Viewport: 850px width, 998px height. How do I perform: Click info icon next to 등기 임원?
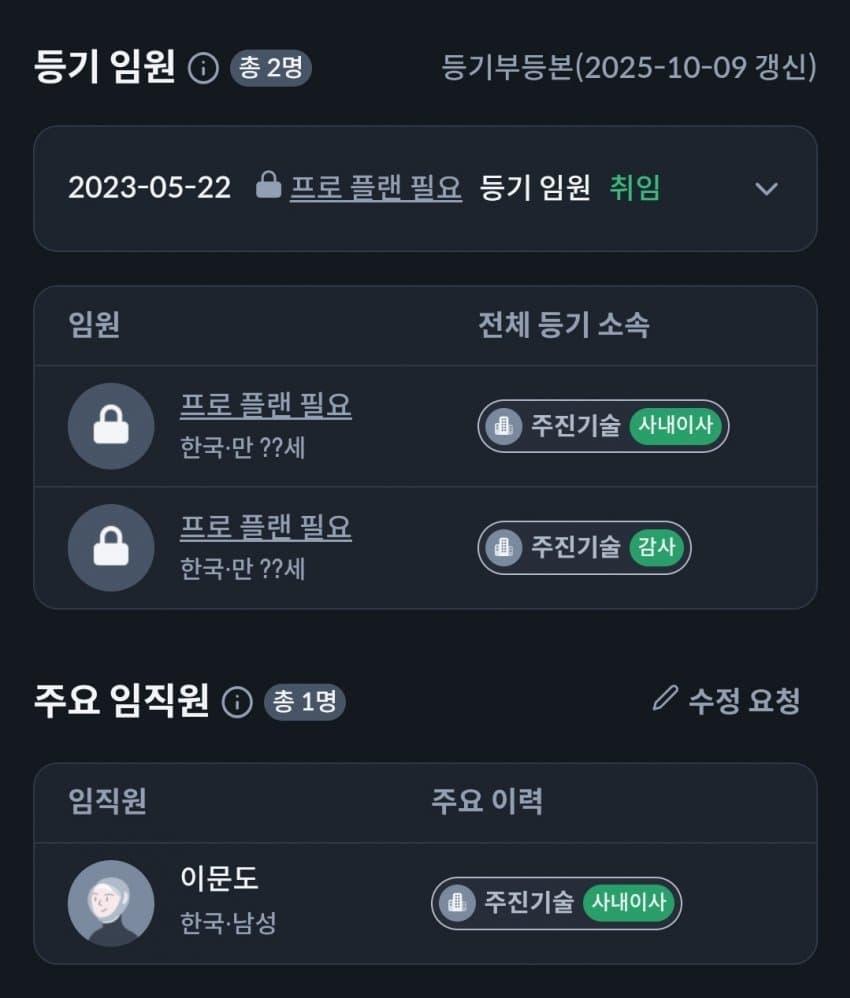tap(204, 68)
